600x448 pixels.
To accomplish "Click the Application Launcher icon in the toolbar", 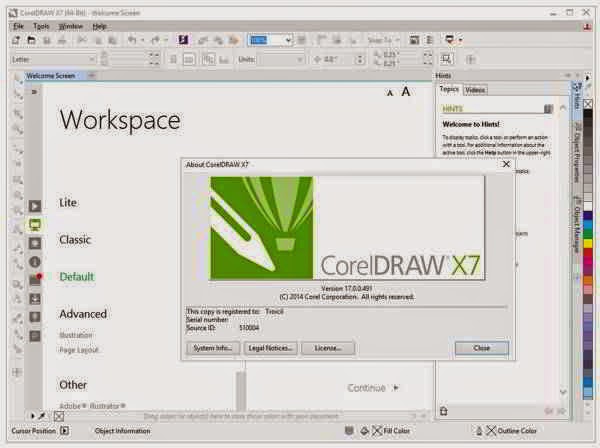I will (450, 40).
